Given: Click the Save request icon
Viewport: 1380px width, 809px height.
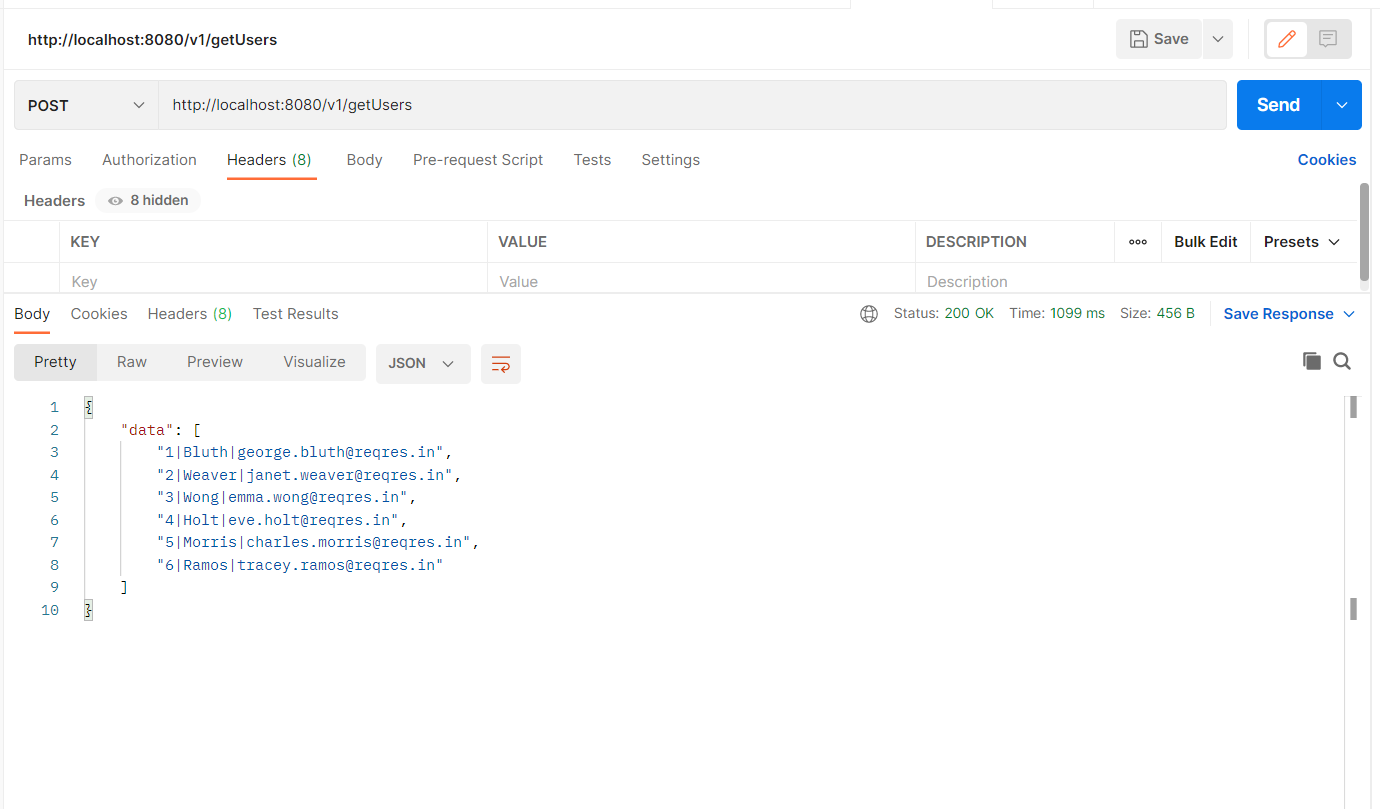Looking at the screenshot, I should click(x=1158, y=38).
